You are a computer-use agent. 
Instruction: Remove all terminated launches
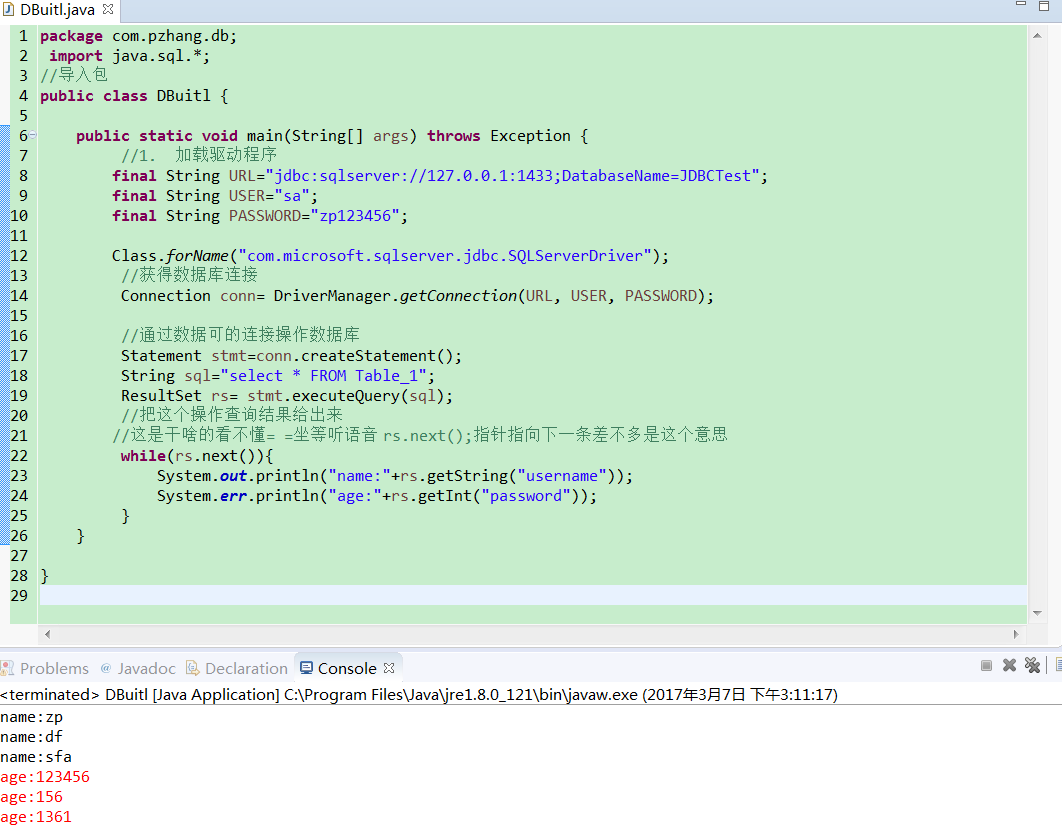(x=1032, y=666)
